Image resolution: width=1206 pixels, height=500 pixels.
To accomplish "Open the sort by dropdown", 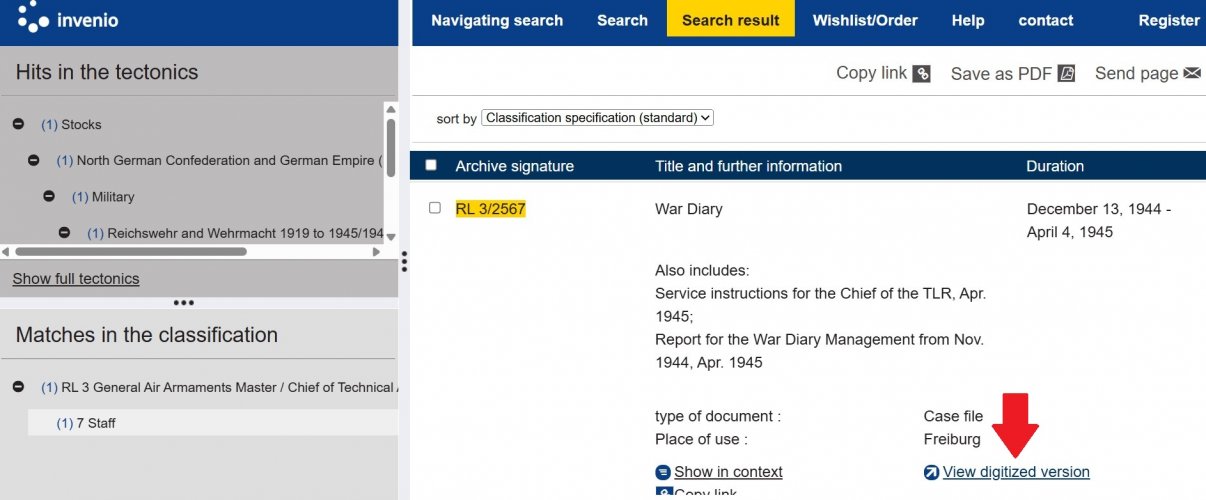I will tap(597, 118).
